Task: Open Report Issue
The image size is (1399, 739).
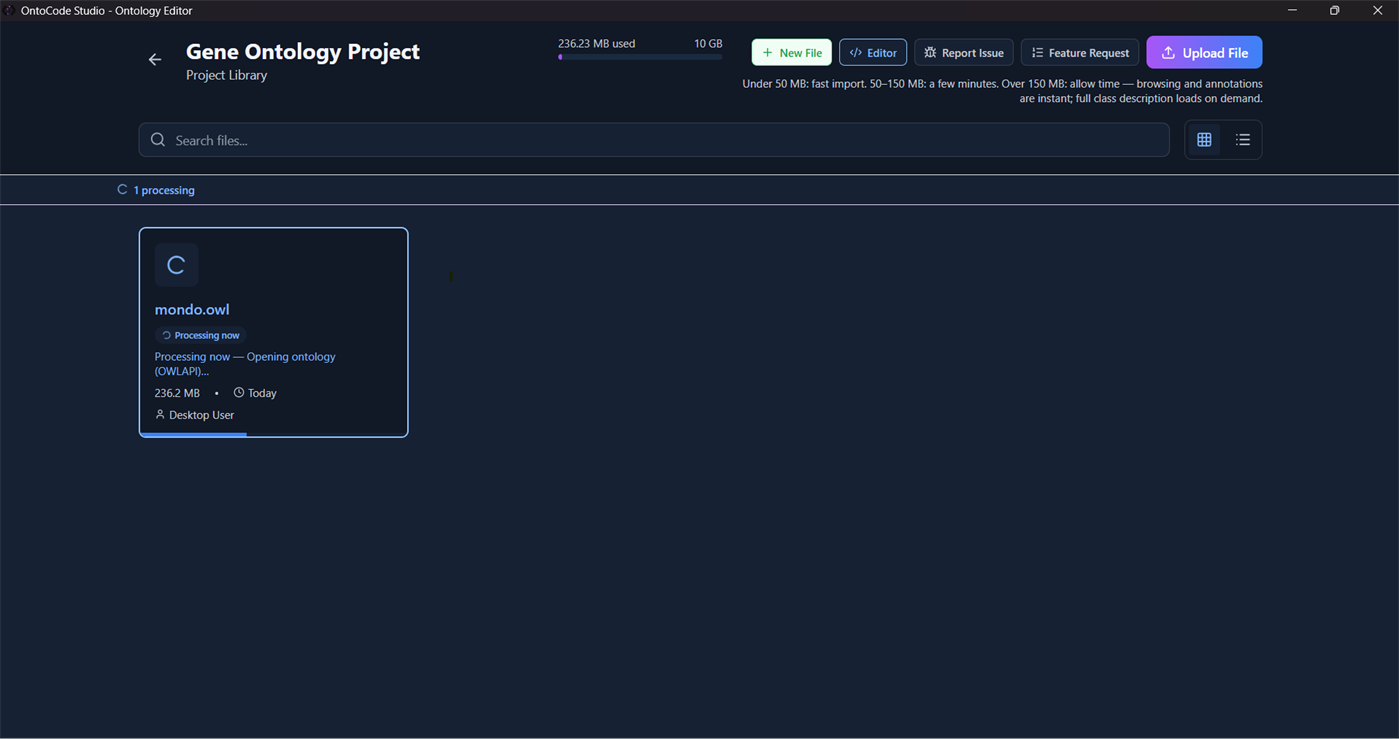Action: 964,53
